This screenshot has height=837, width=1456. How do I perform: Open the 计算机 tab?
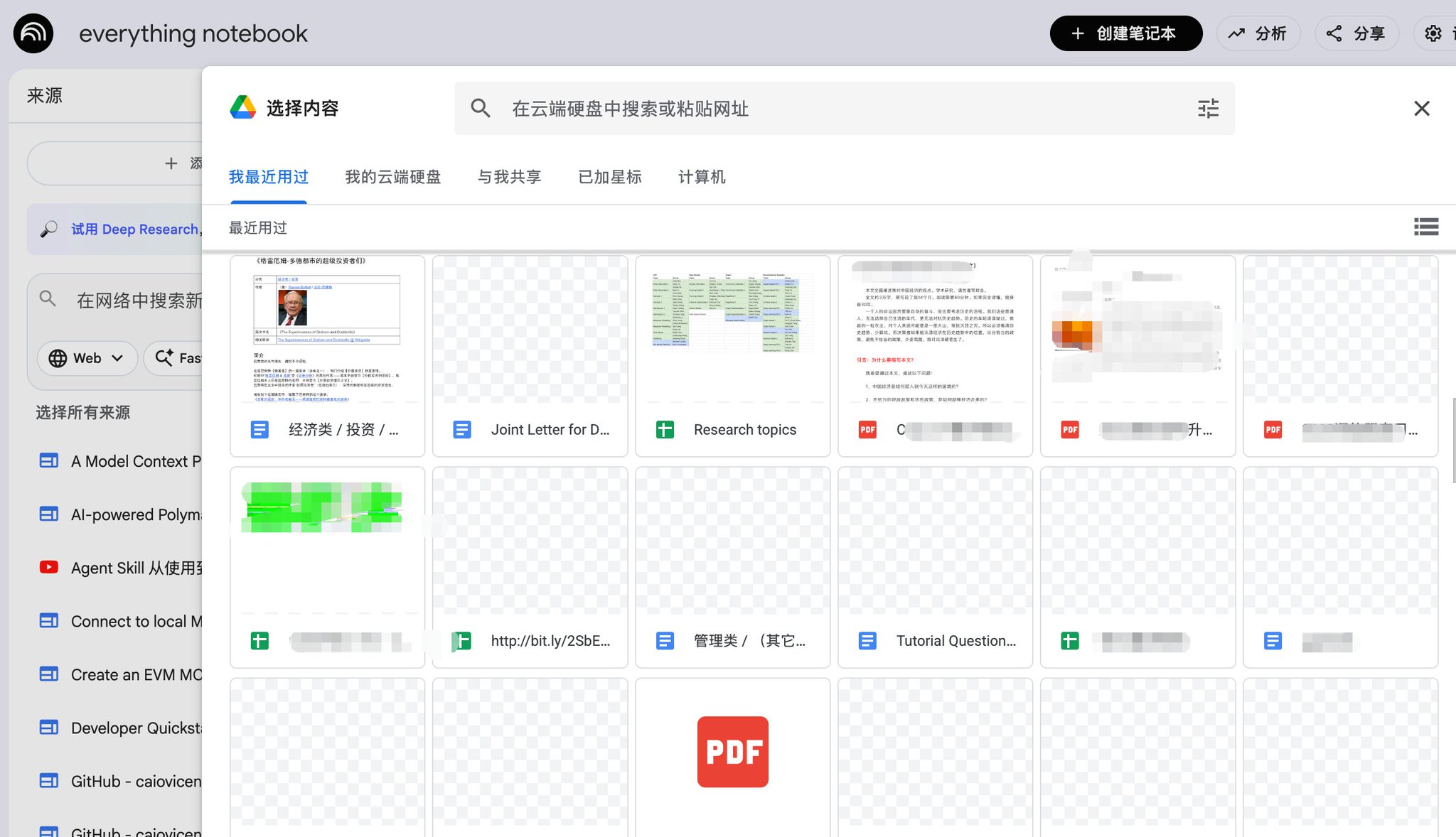pyautogui.click(x=702, y=177)
